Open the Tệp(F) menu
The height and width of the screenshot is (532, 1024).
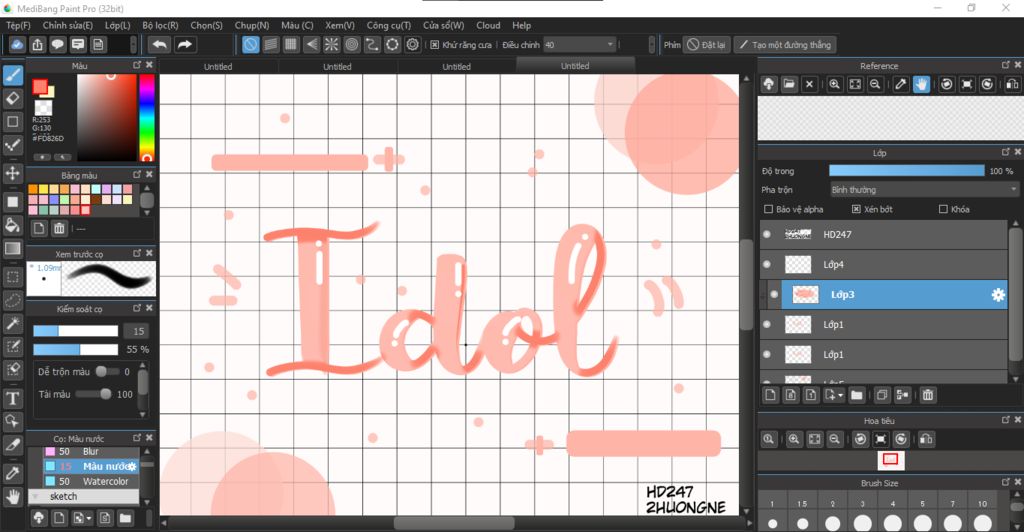coord(18,25)
